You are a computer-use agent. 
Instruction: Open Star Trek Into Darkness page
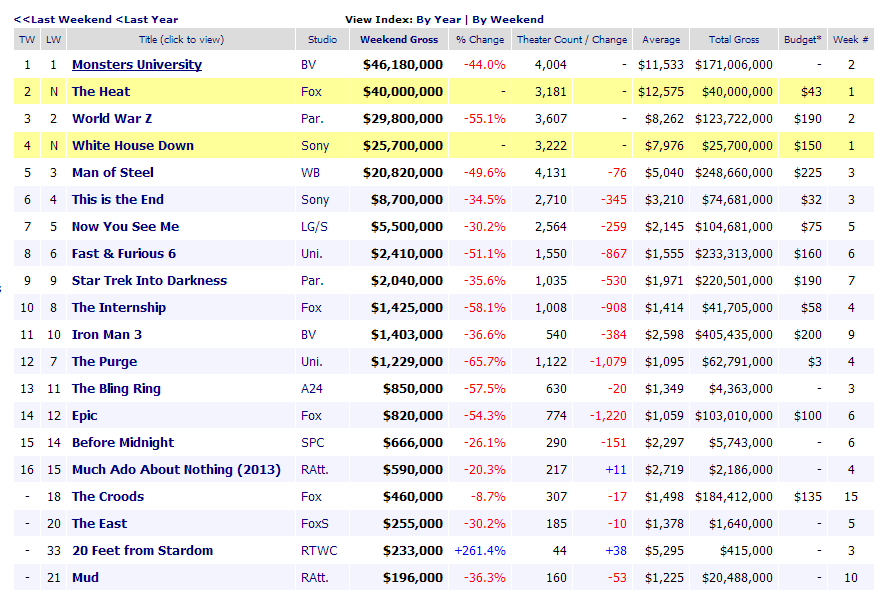[x=149, y=280]
